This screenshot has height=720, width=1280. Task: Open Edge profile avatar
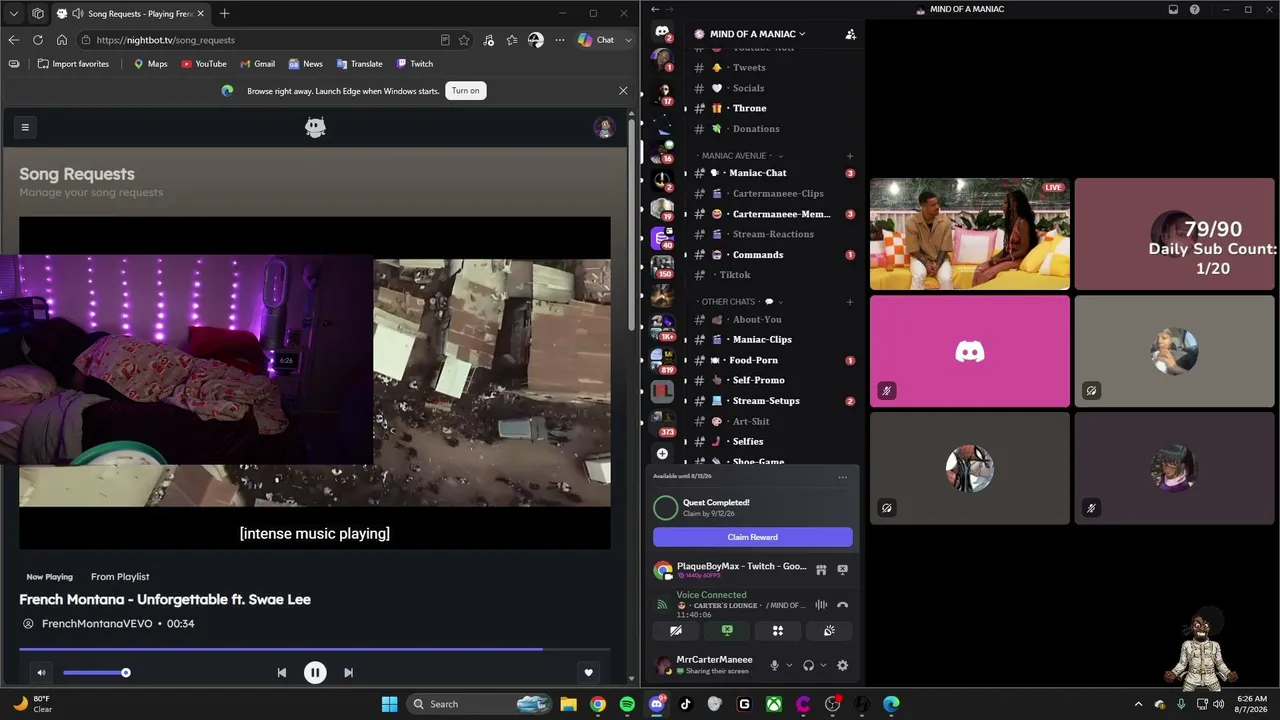536,40
